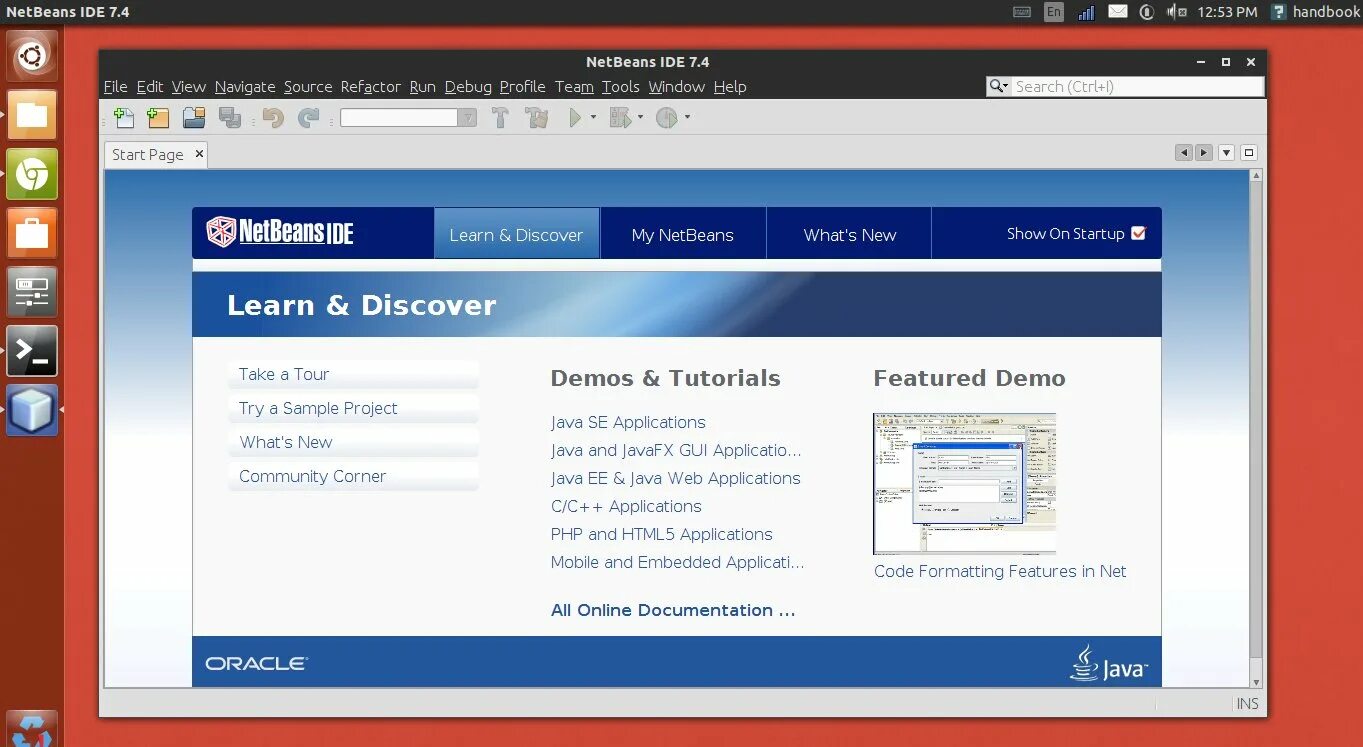
Task: Open the system settings sliders launcher icon
Action: 32,292
